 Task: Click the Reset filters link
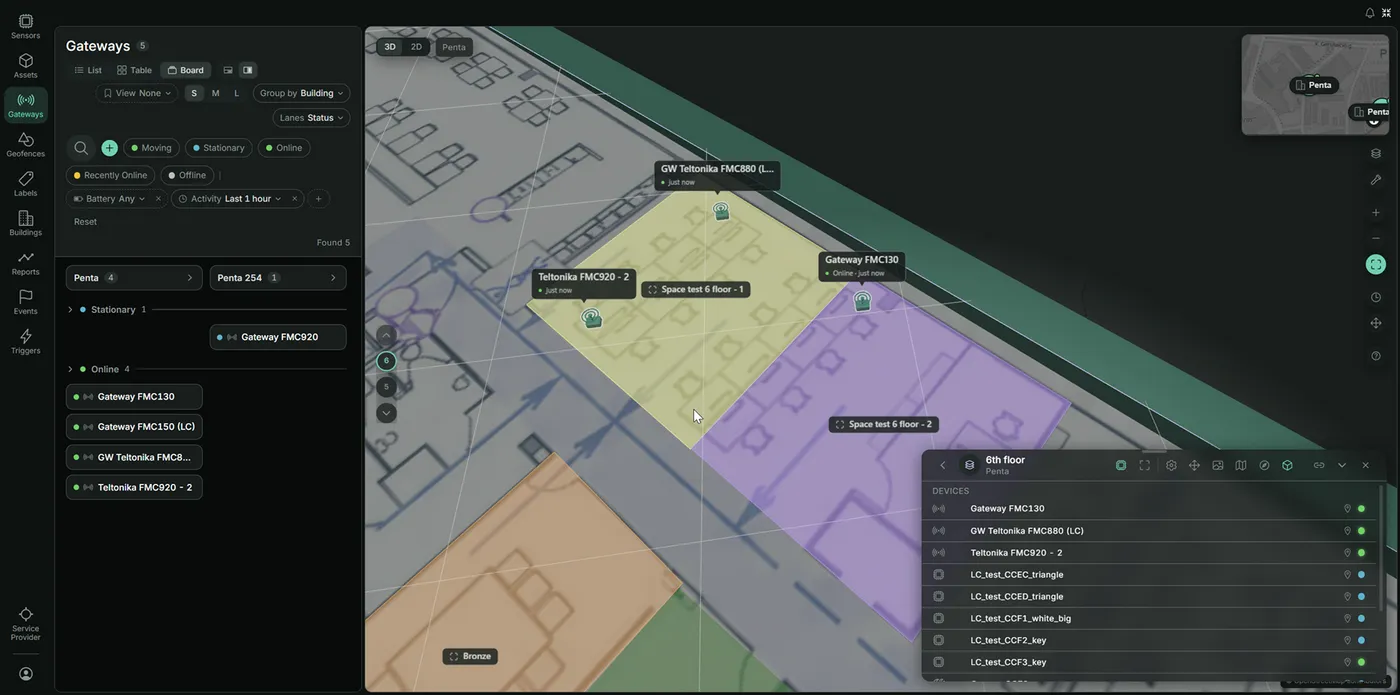click(85, 222)
